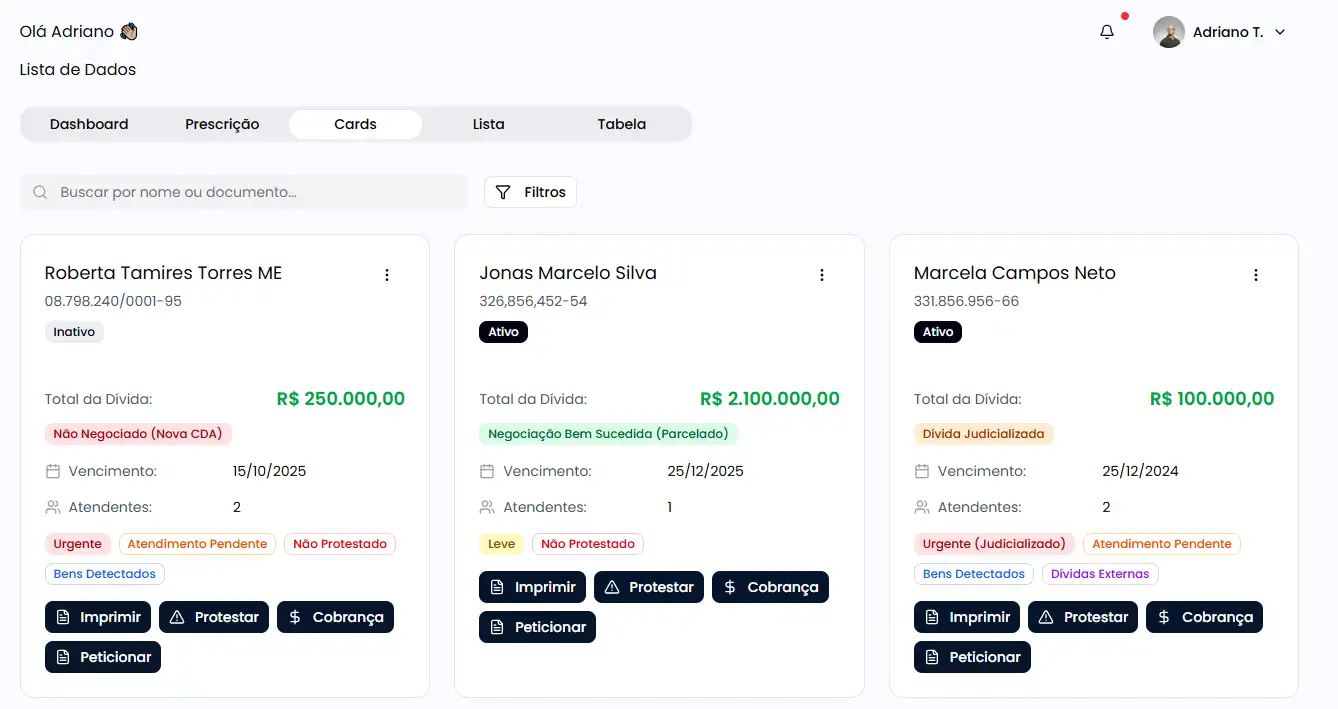The height and width of the screenshot is (709, 1338).
Task: Click the magnifier search icon
Action: pyautogui.click(x=40, y=192)
